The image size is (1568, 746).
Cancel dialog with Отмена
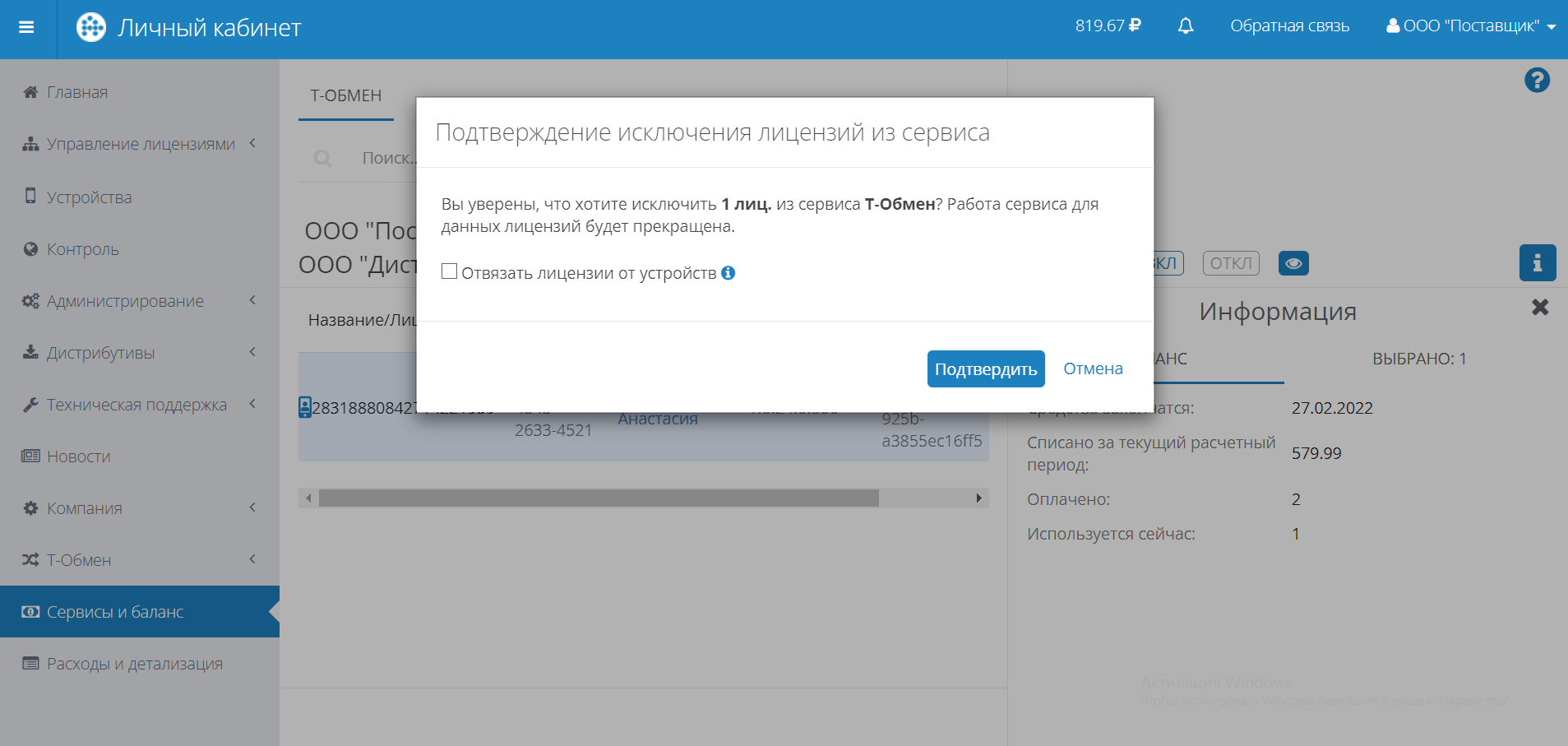point(1093,368)
